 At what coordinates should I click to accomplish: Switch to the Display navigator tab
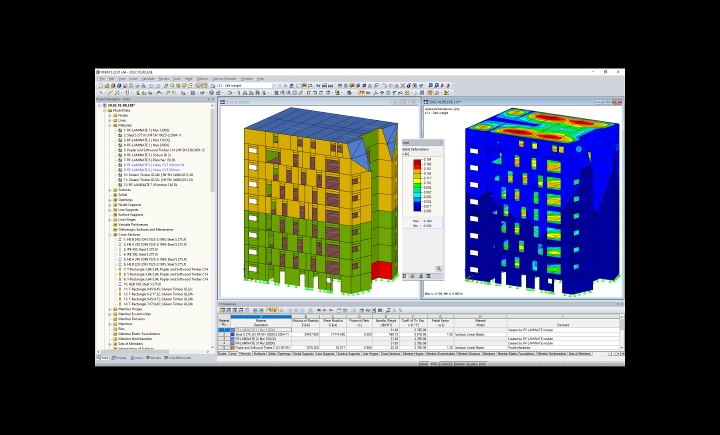pos(119,358)
